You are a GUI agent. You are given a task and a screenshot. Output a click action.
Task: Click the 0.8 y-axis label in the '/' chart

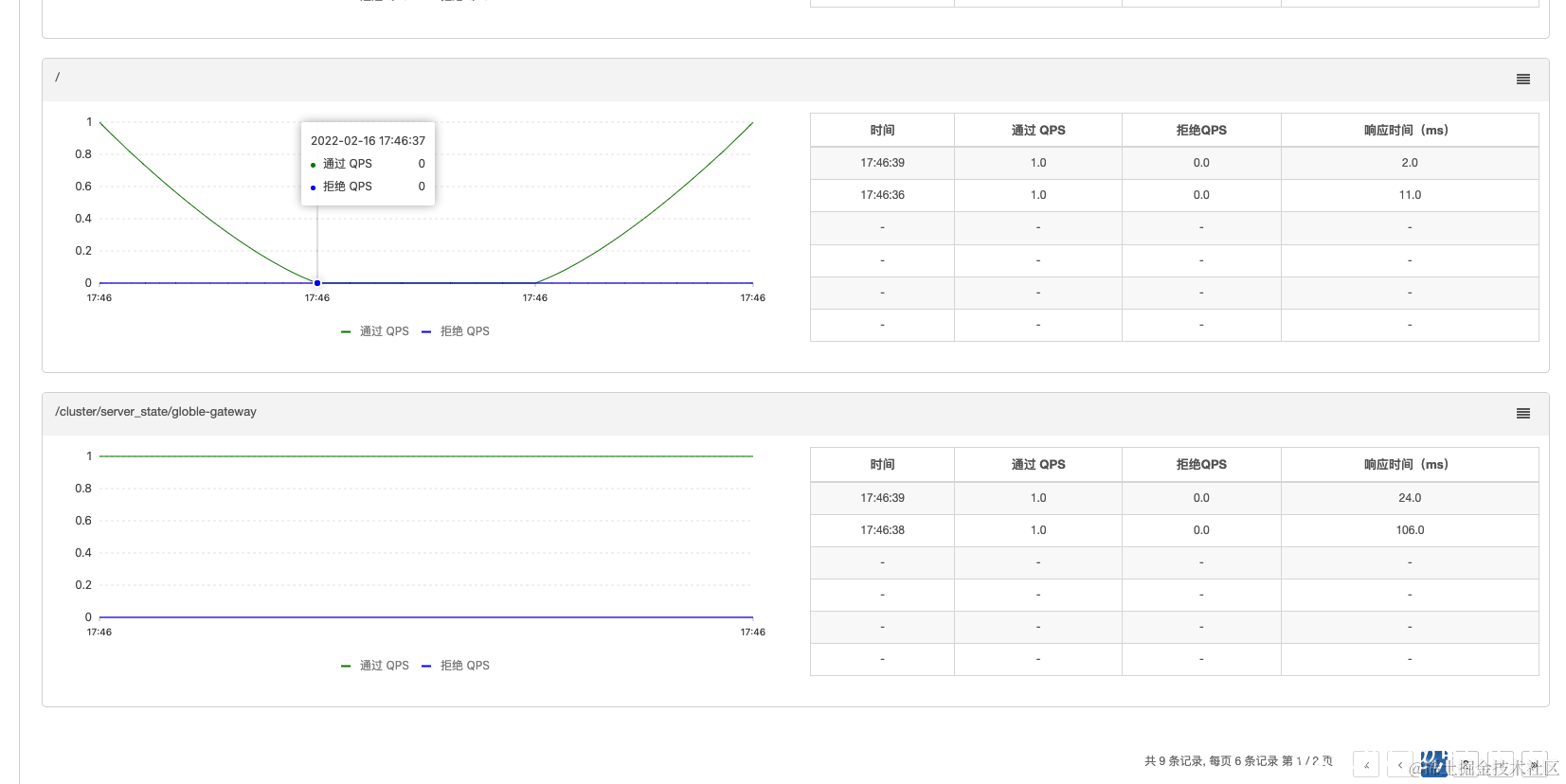click(83, 154)
